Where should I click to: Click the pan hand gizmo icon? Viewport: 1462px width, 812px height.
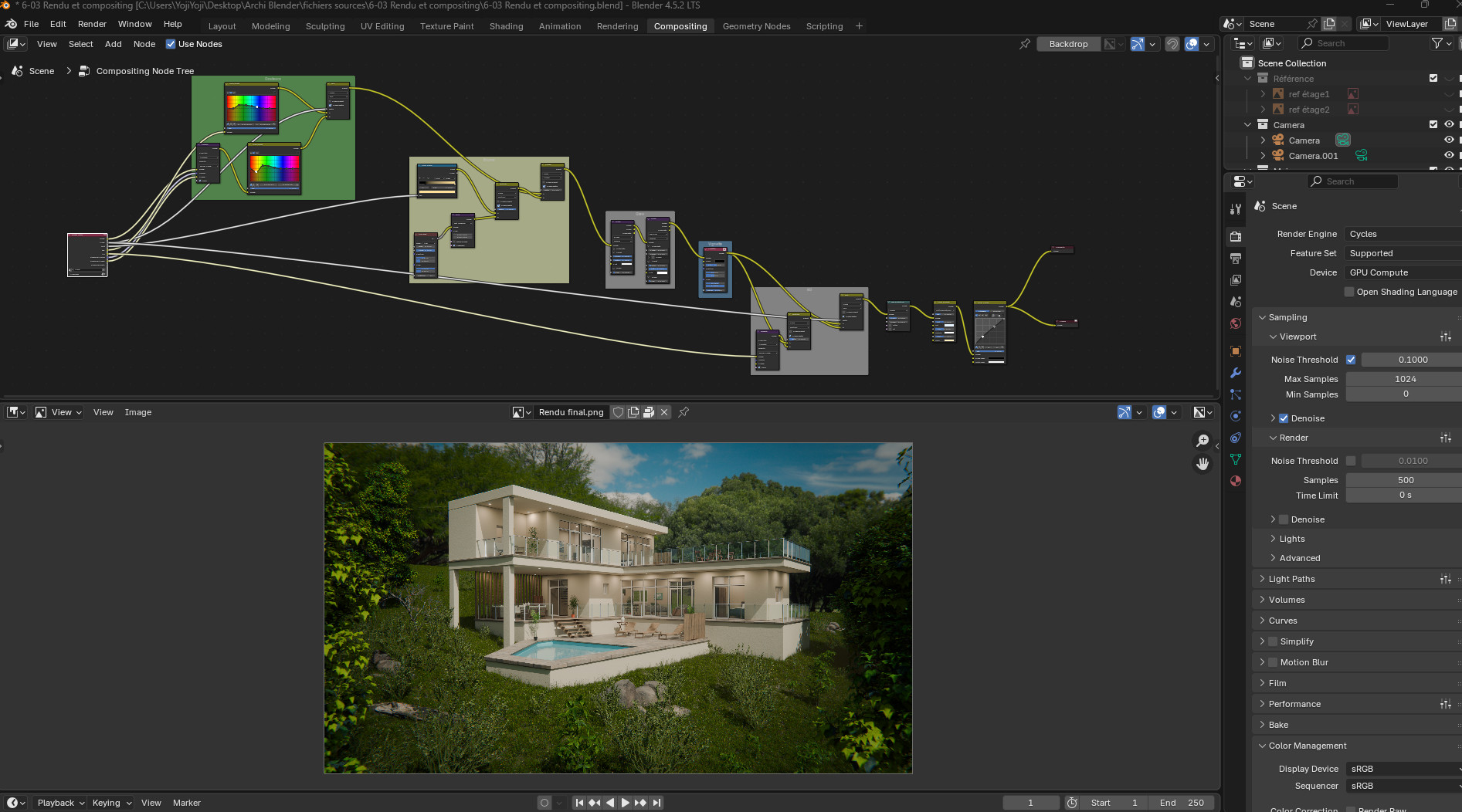click(1203, 464)
